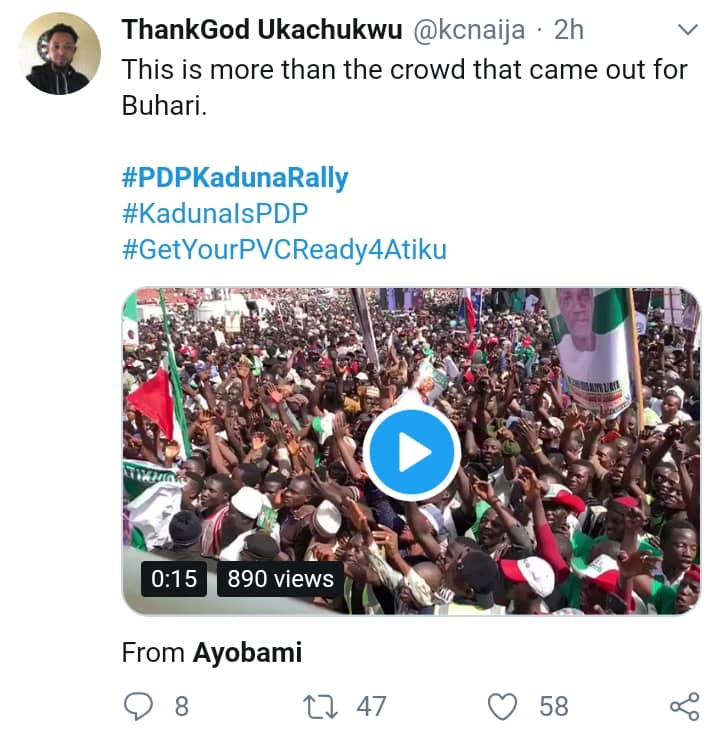The width and height of the screenshot is (720, 736).
Task: Click the 890 views counter
Action: point(280,578)
